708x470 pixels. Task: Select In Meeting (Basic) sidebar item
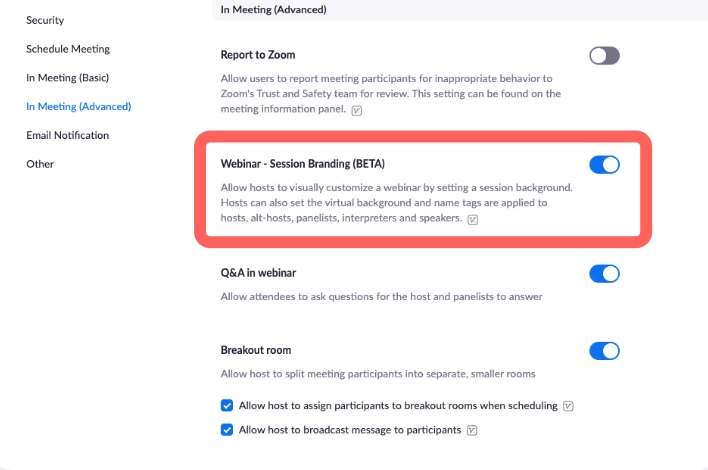coord(67,77)
